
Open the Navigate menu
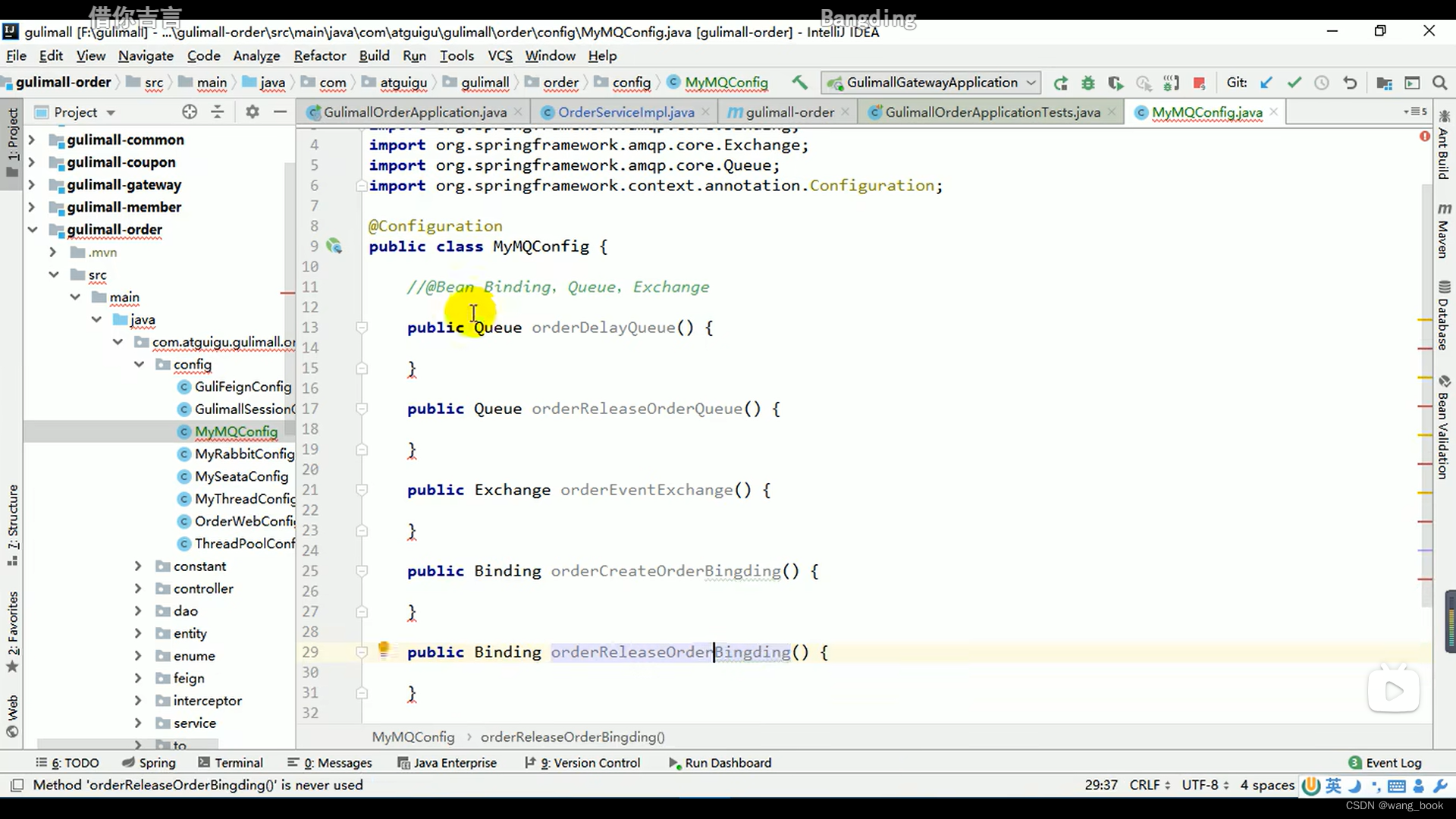(x=146, y=55)
